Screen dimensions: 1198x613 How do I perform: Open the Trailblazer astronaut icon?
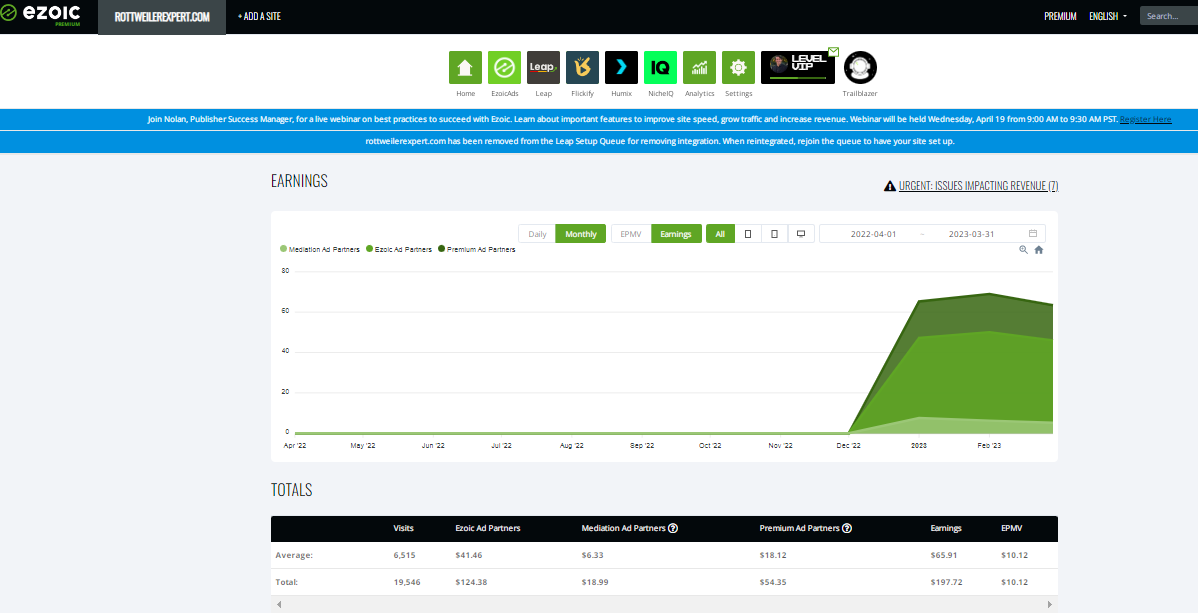point(860,67)
